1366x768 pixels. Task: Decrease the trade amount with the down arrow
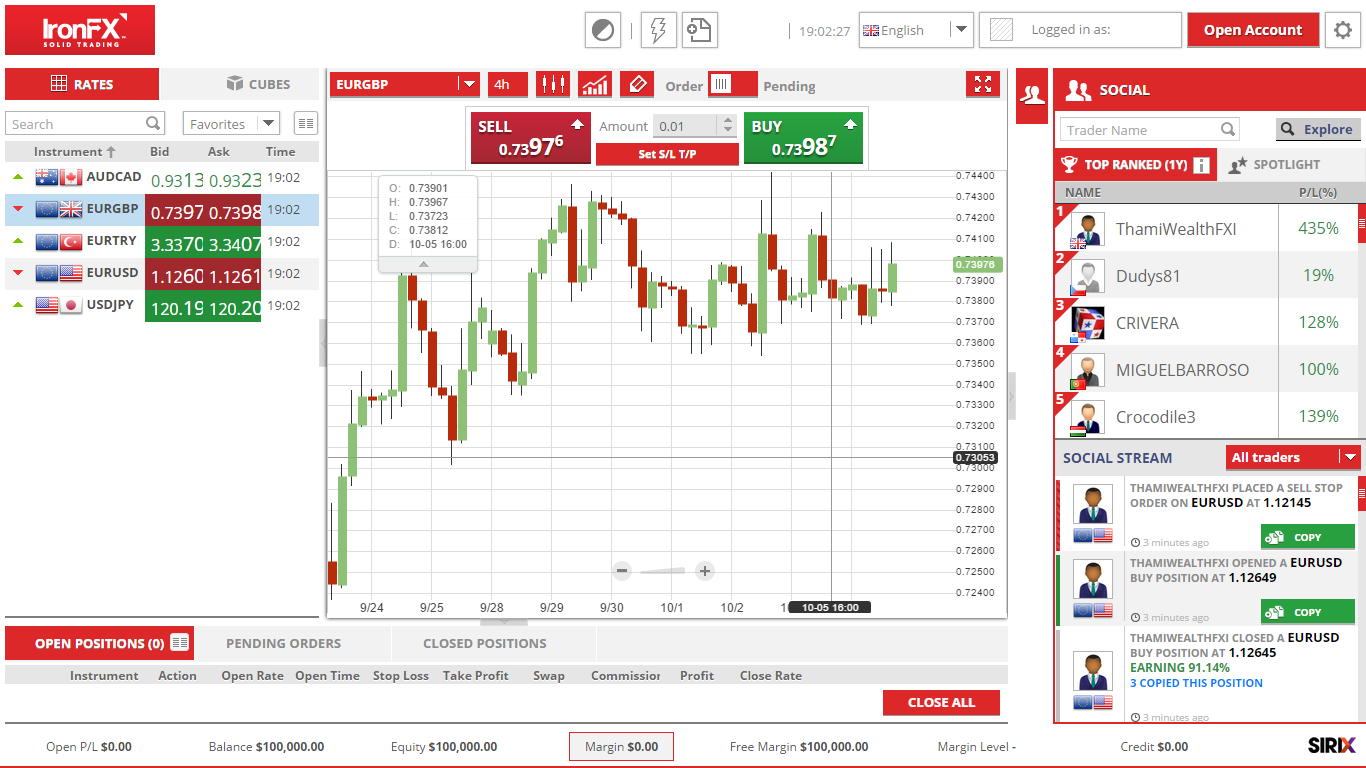point(727,132)
